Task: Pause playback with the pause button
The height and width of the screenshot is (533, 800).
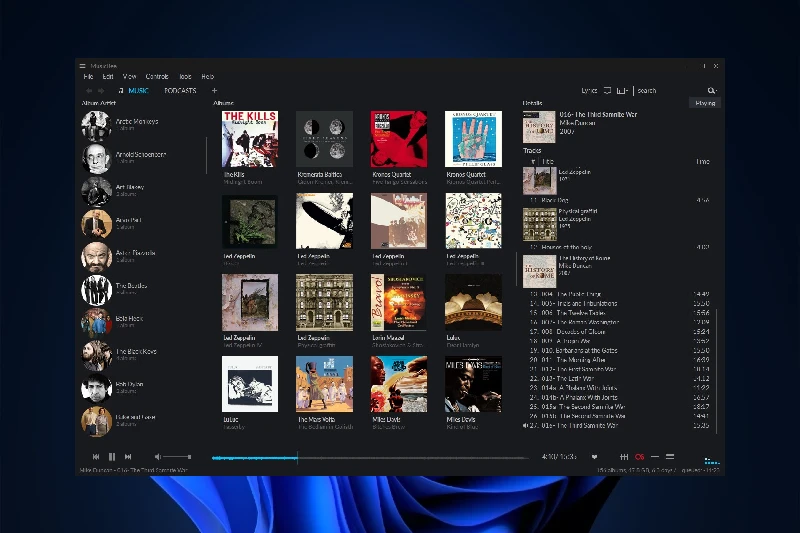Action: (x=111, y=457)
